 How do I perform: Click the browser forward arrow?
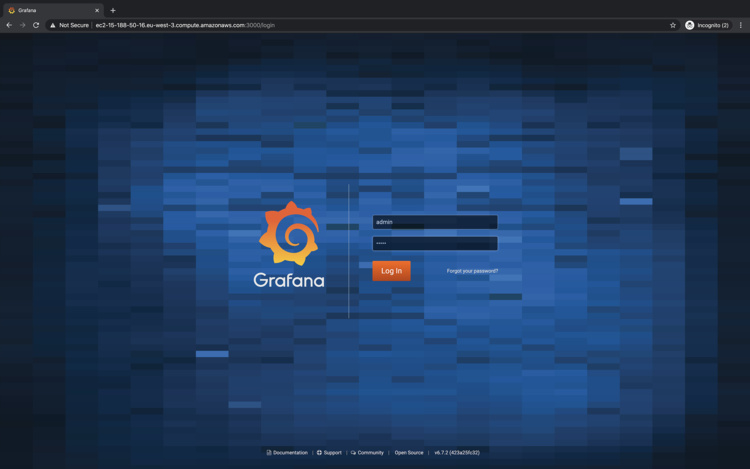coord(22,25)
